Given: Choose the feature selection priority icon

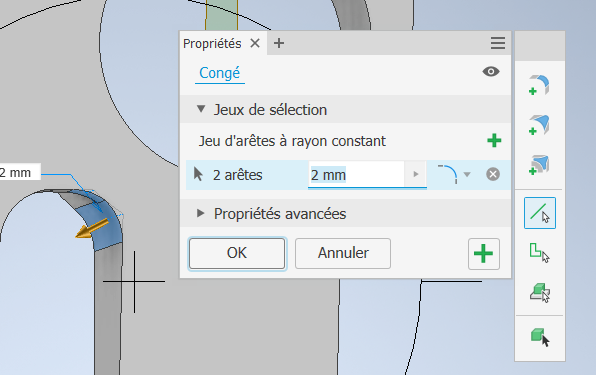Looking at the screenshot, I should point(540,293).
